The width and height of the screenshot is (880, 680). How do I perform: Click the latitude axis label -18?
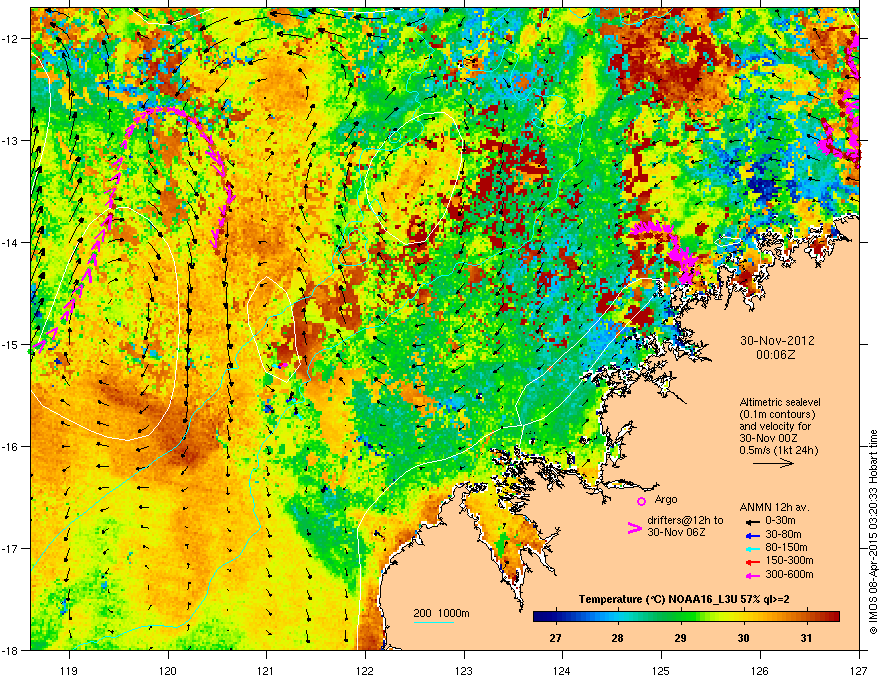[11, 650]
